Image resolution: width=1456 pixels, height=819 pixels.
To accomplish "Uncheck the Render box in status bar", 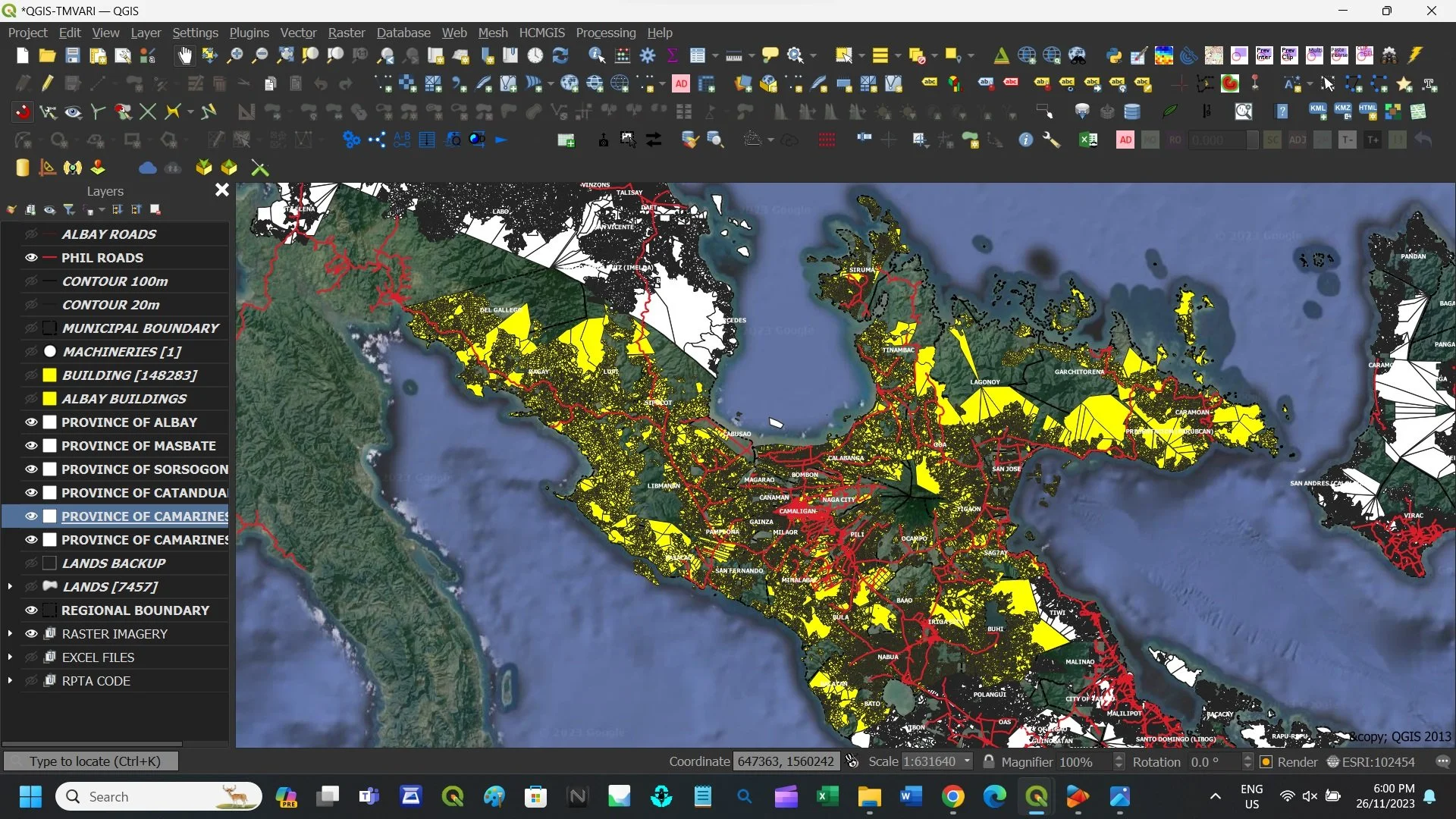I will tap(1266, 761).
